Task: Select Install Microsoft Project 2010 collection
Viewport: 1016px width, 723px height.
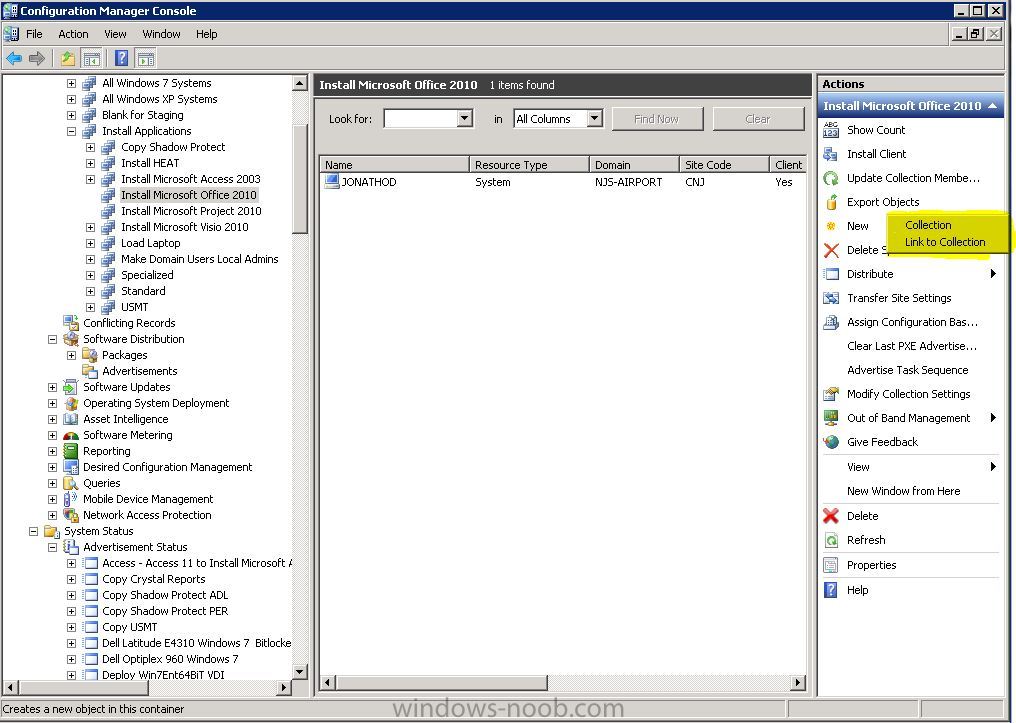Action: click(x=191, y=211)
